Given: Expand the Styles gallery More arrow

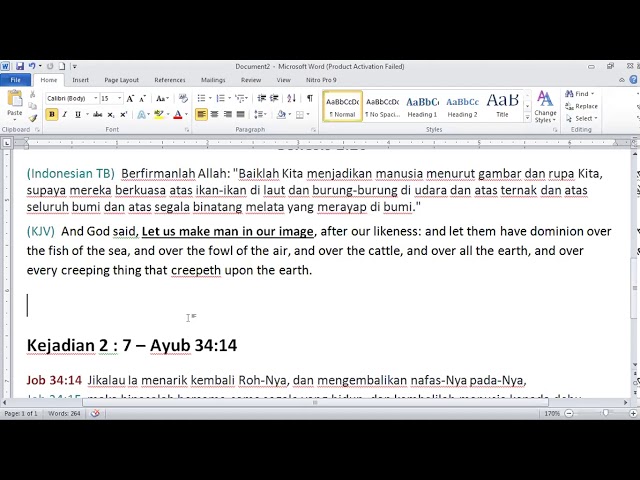Looking at the screenshot, I should pos(527,118).
